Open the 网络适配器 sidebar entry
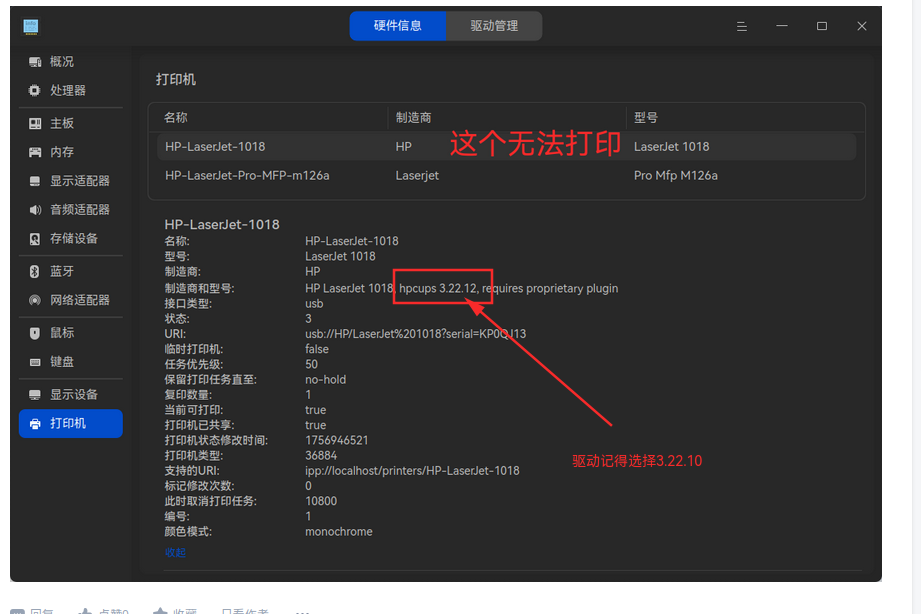921x614 pixels. [70, 300]
